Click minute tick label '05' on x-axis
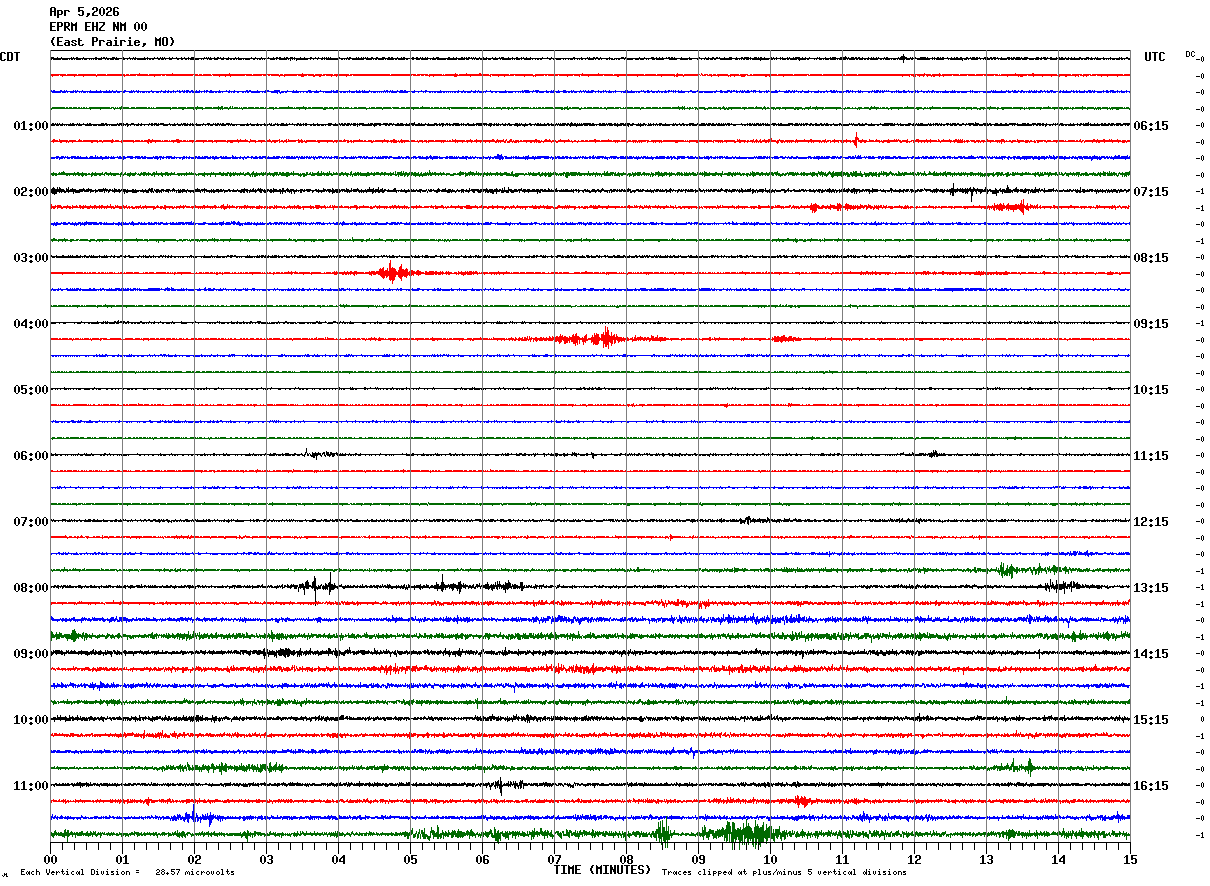The height and width of the screenshot is (886, 1210). [410, 859]
